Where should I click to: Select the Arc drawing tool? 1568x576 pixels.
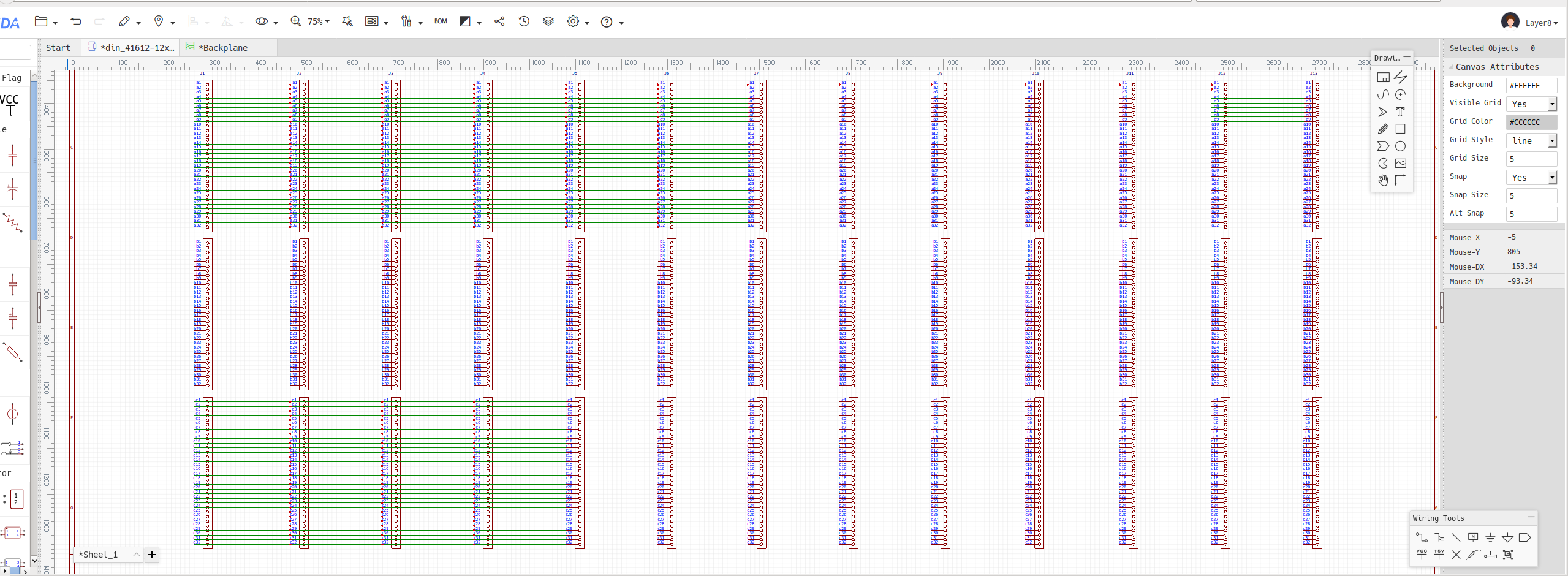(x=1400, y=94)
